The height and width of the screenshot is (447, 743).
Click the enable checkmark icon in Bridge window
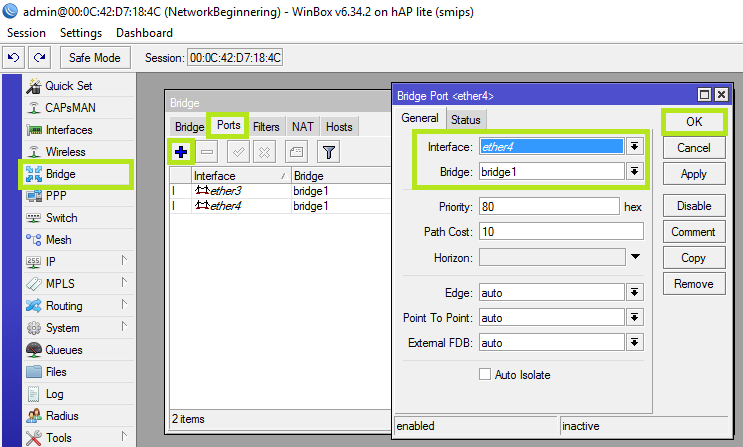[x=238, y=152]
